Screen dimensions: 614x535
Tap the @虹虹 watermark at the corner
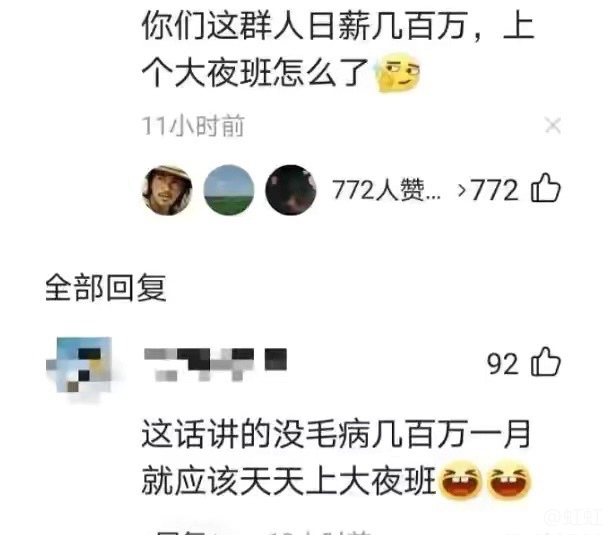click(x=573, y=517)
